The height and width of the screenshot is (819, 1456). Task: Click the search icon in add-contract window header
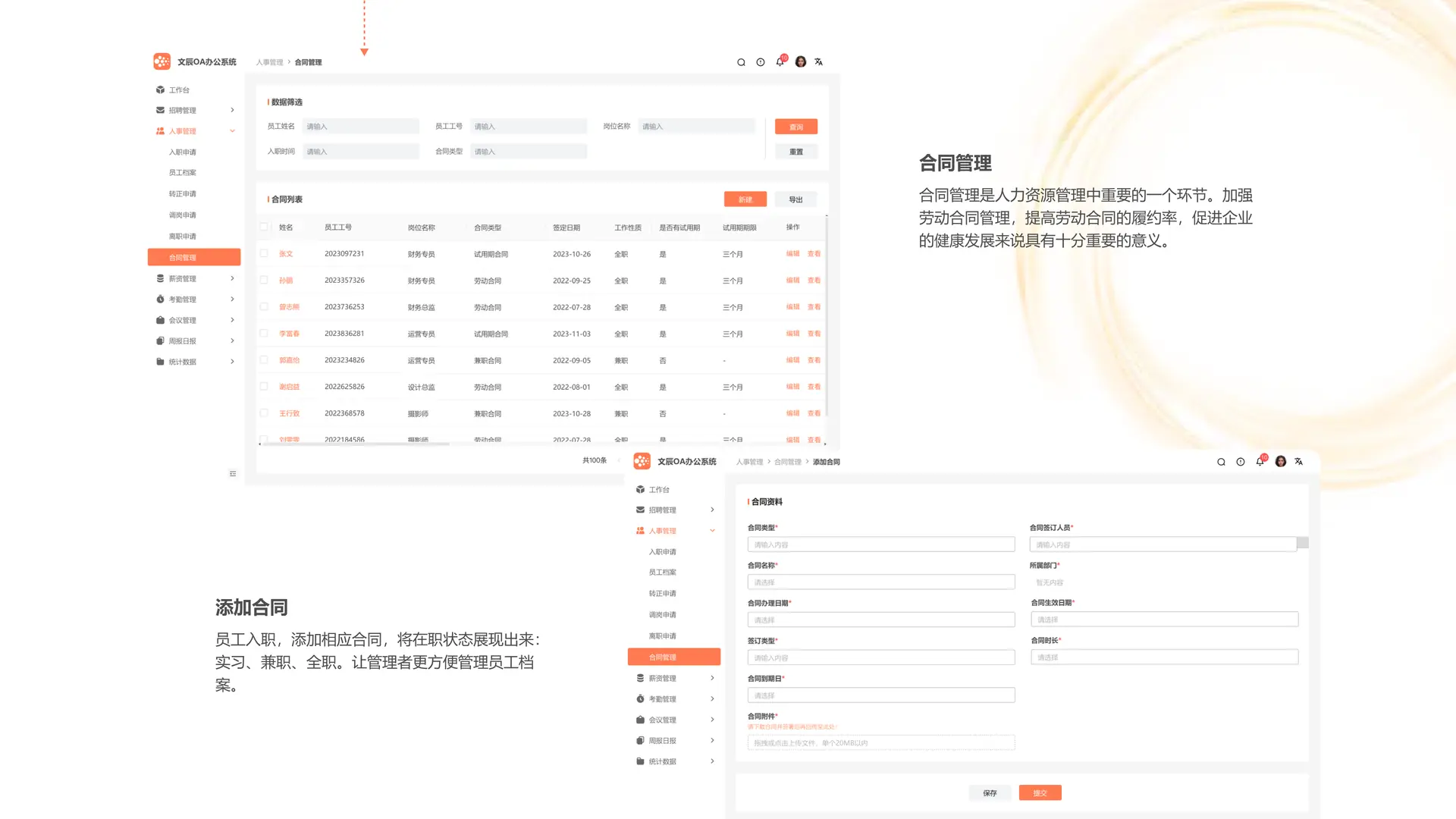(x=1221, y=462)
